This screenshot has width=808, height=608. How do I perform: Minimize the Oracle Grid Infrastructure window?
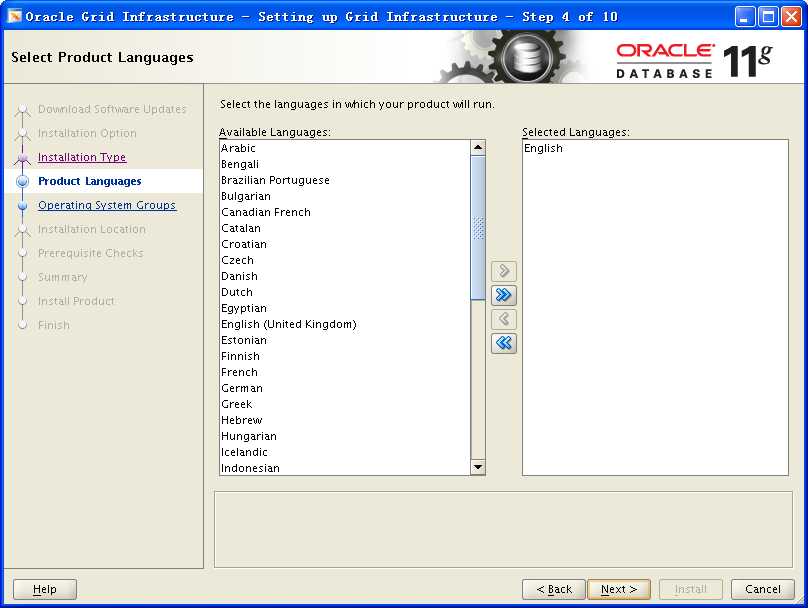tap(744, 17)
